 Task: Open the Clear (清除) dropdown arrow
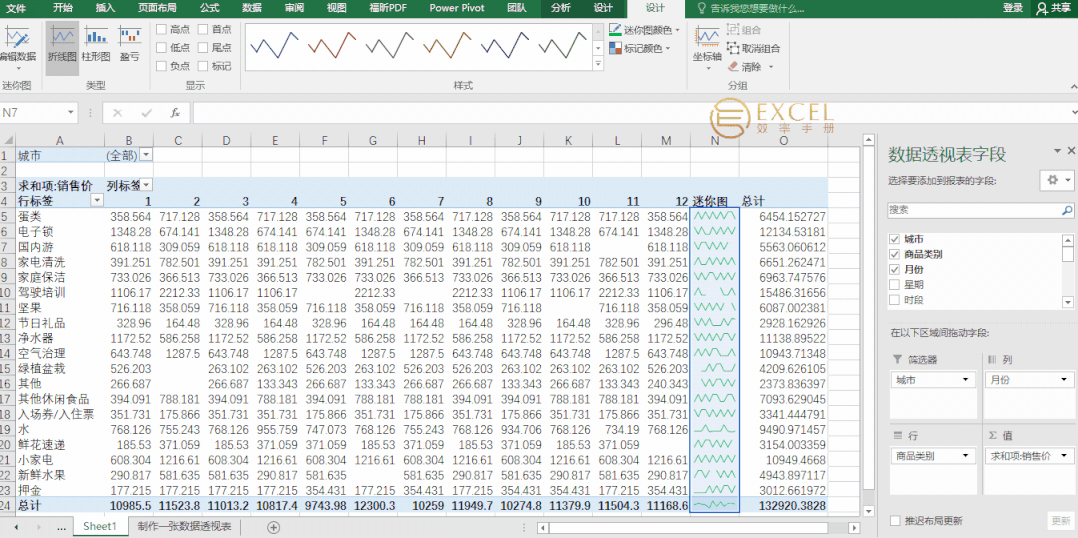[771, 67]
